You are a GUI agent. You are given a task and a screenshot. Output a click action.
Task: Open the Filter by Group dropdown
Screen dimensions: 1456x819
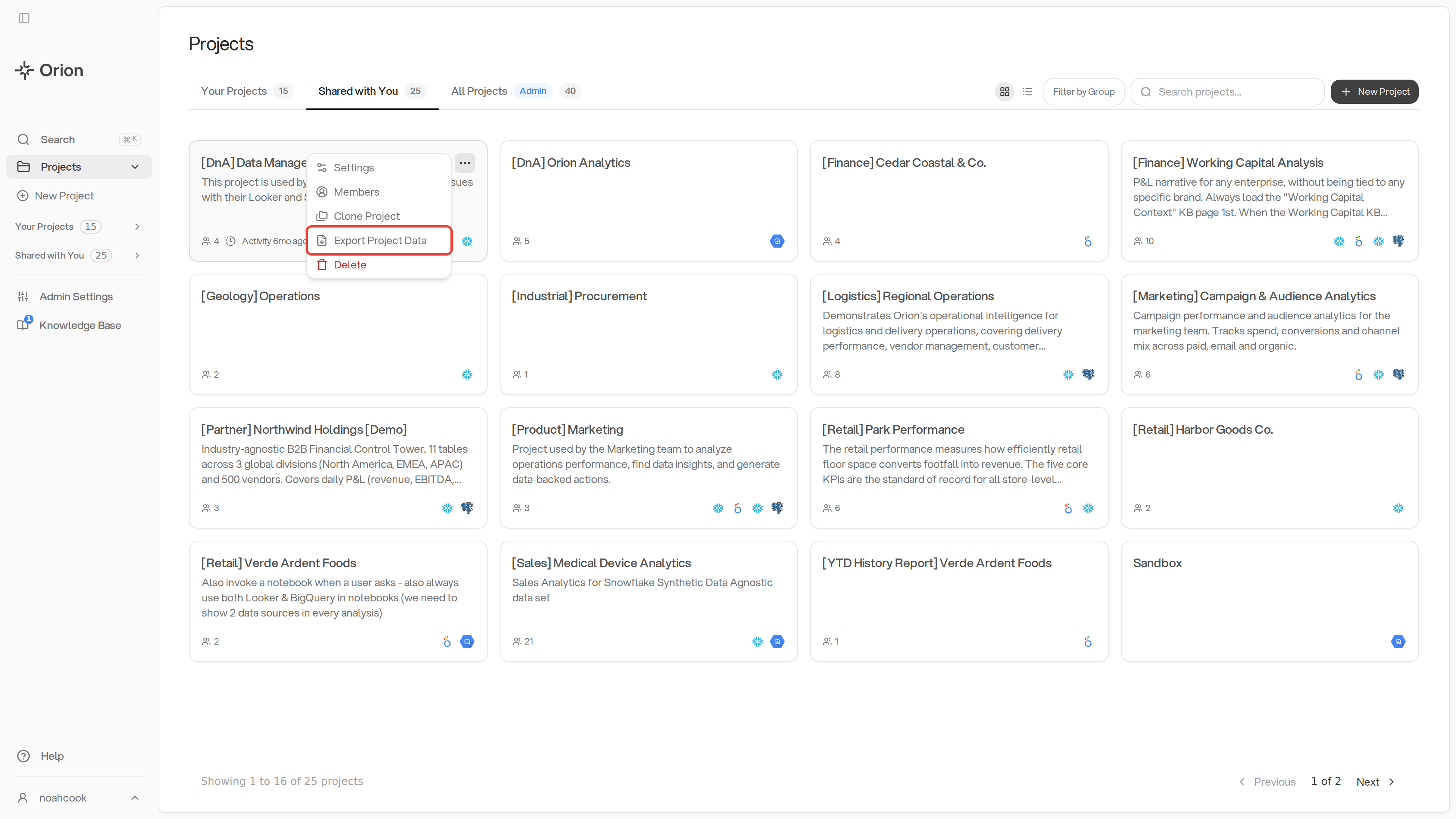pyautogui.click(x=1084, y=91)
